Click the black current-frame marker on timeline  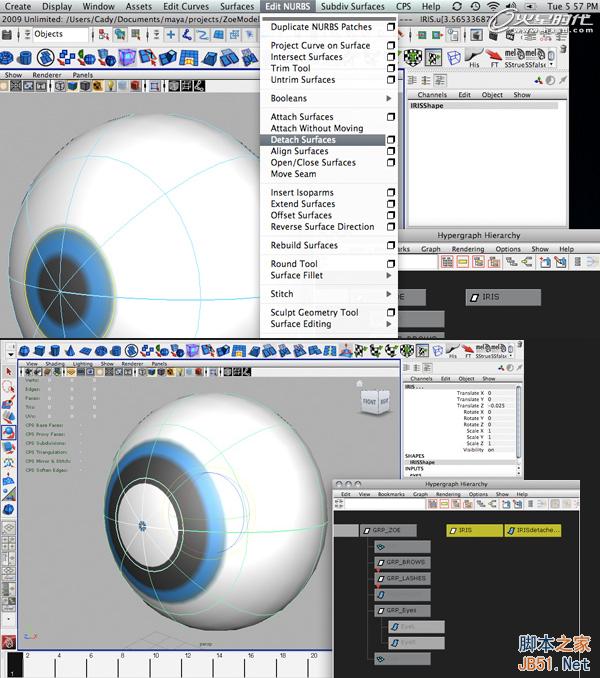tap(15, 664)
